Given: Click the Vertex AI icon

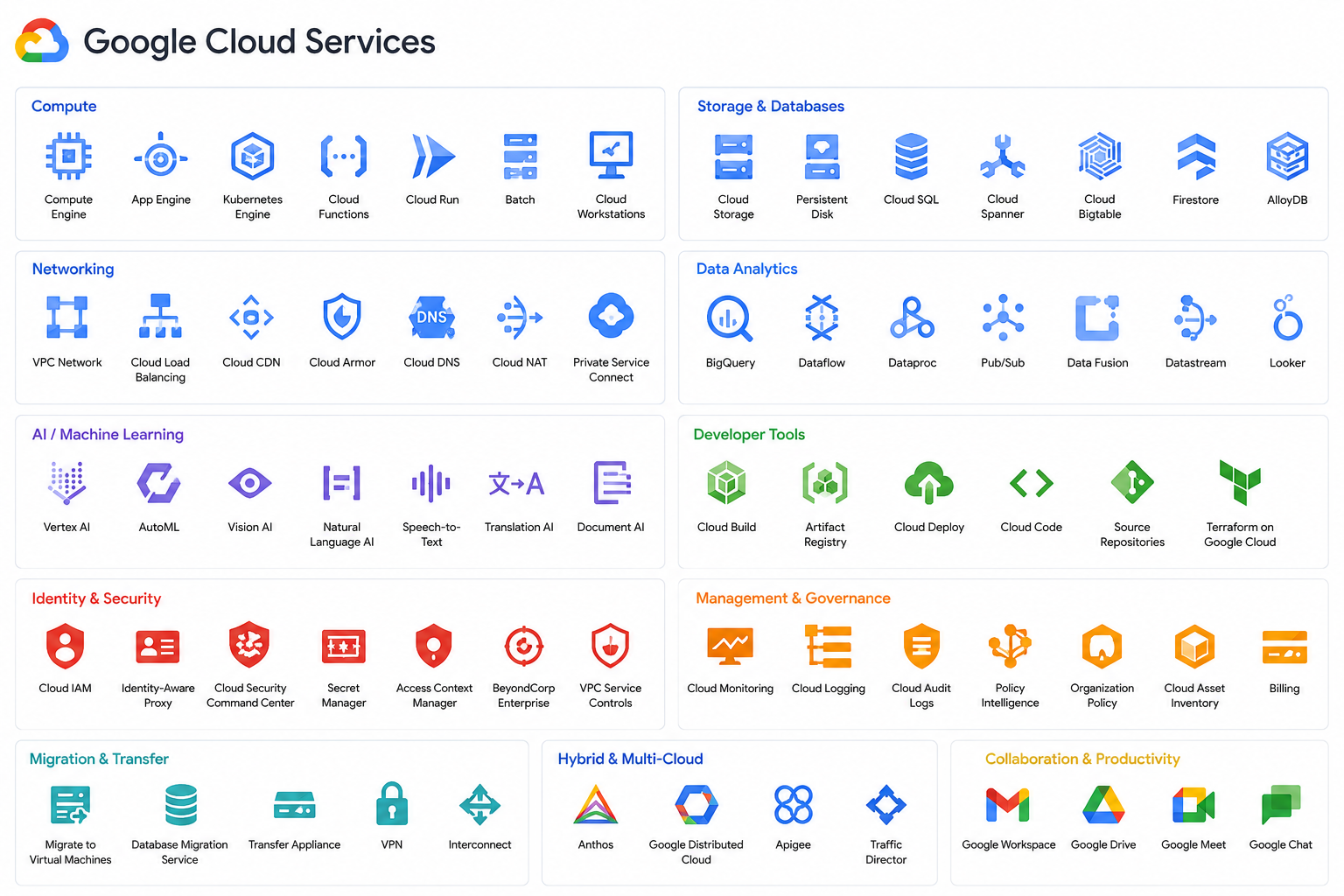Looking at the screenshot, I should tap(66, 483).
